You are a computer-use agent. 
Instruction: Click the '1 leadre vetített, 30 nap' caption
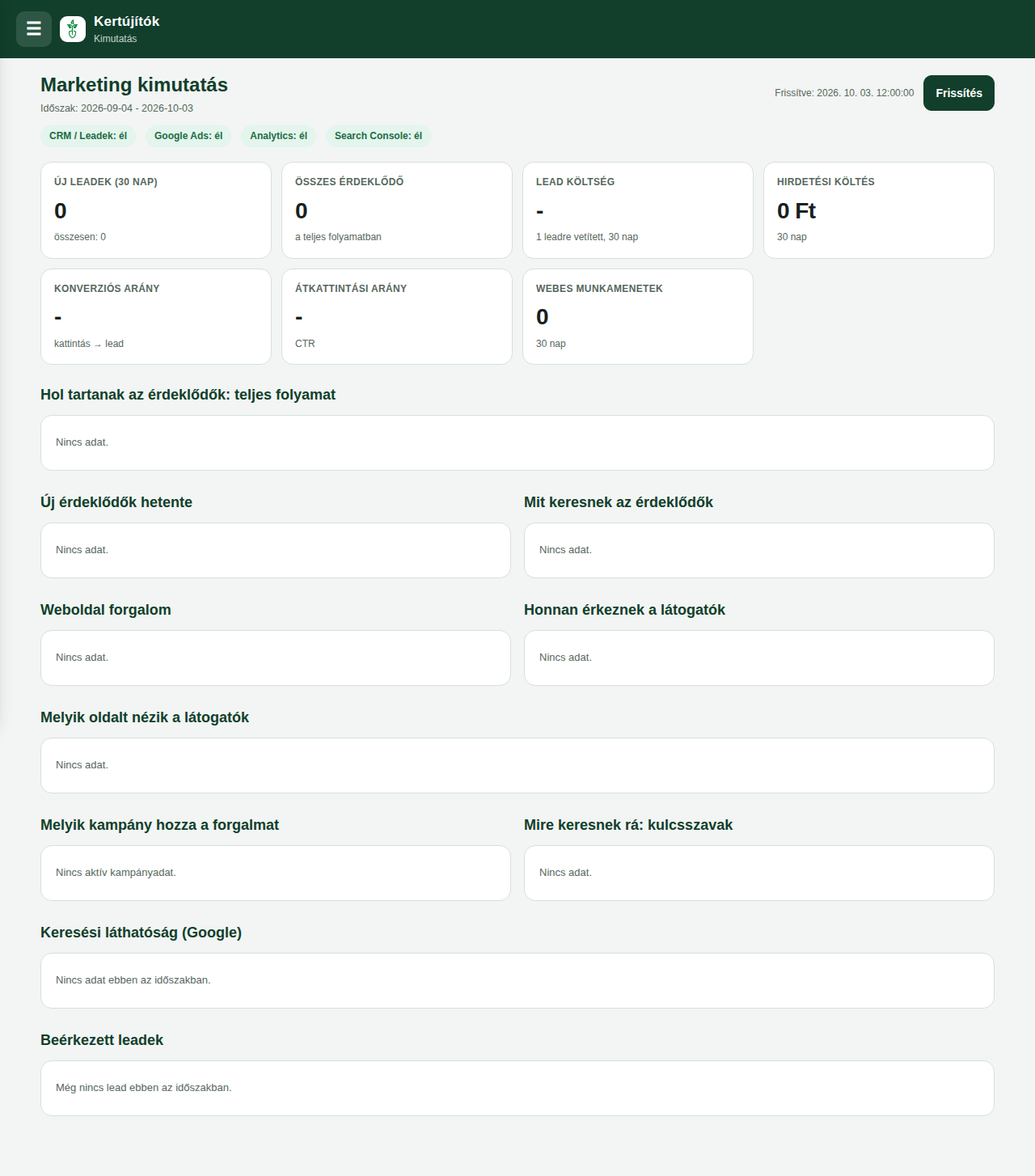(587, 237)
